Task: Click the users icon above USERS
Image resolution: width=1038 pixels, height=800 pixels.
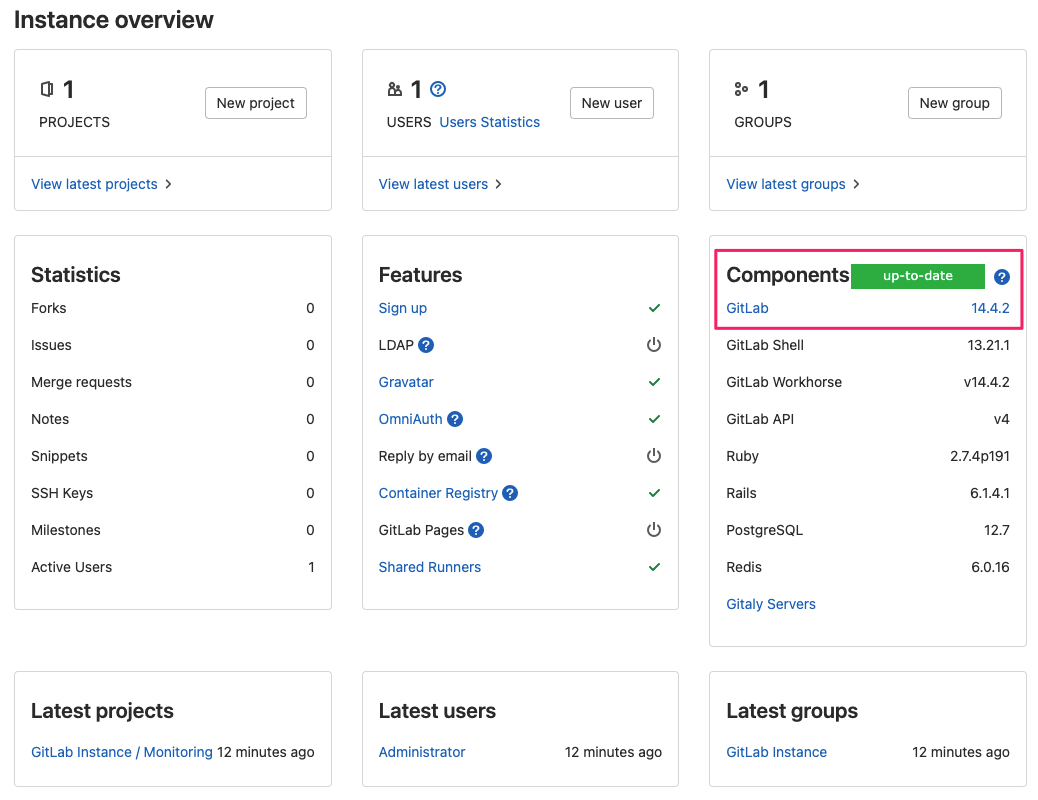Action: pos(395,89)
